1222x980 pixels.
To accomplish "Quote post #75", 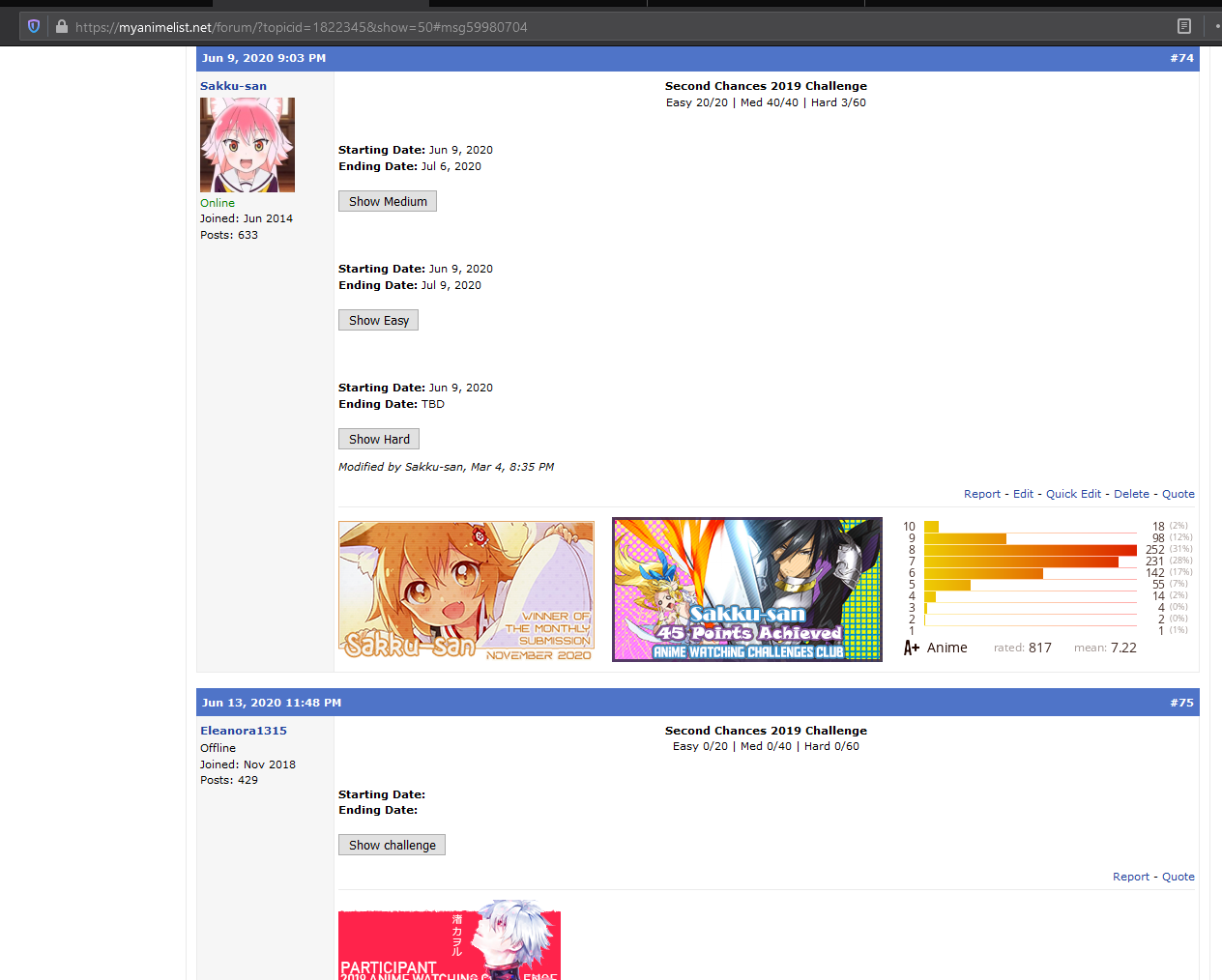I will (1178, 877).
